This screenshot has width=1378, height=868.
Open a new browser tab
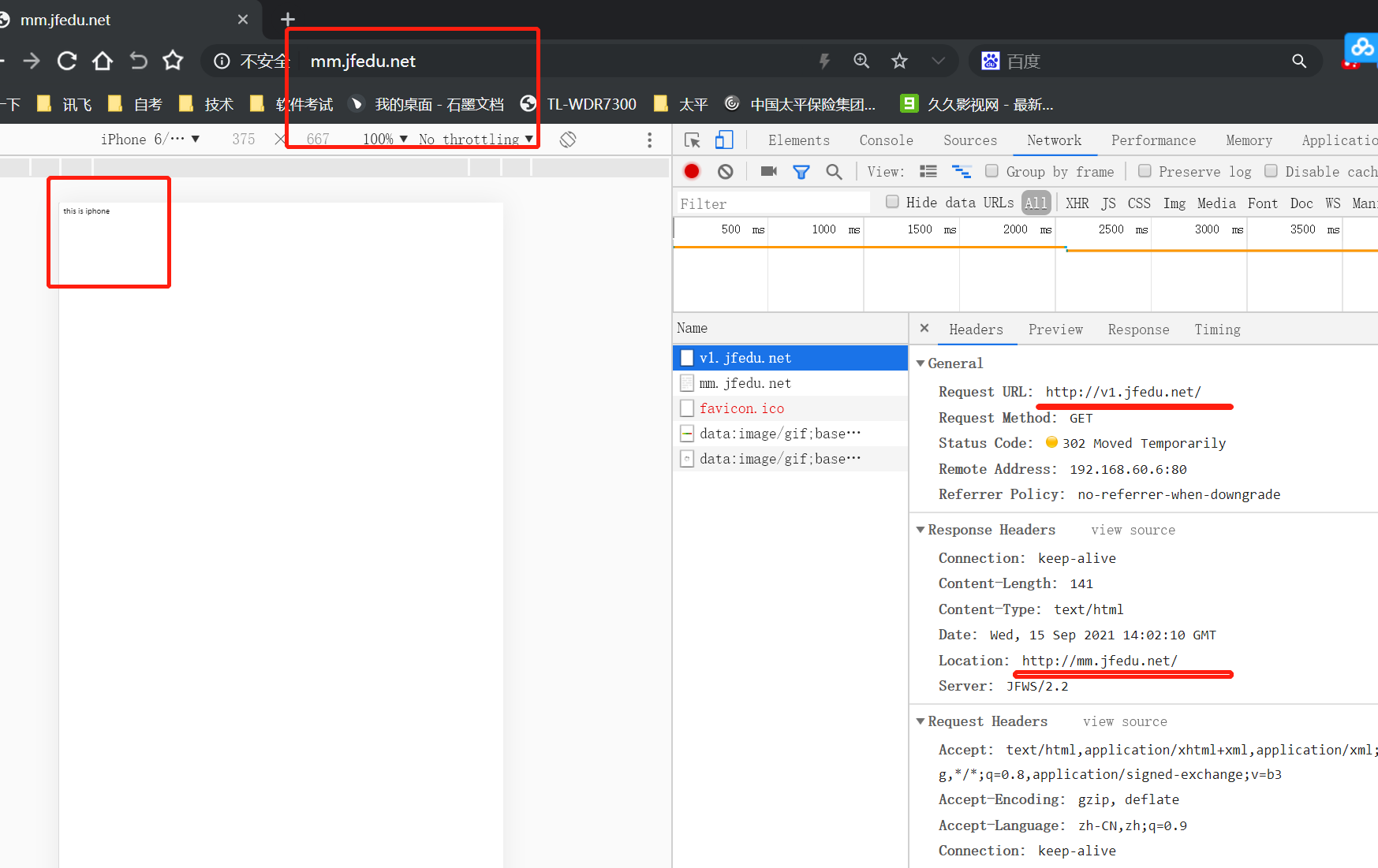pyautogui.click(x=288, y=19)
